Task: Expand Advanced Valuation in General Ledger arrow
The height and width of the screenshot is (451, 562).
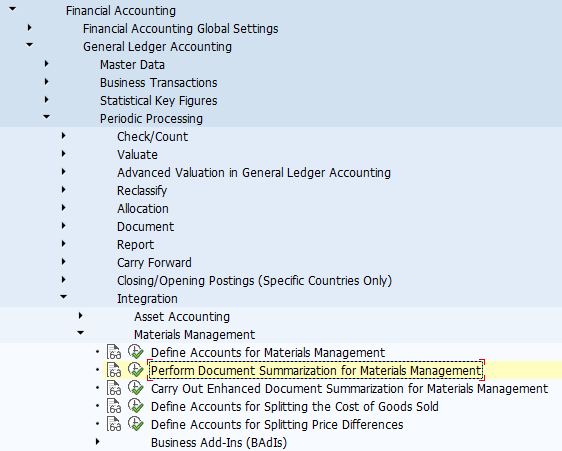Action: [x=64, y=171]
